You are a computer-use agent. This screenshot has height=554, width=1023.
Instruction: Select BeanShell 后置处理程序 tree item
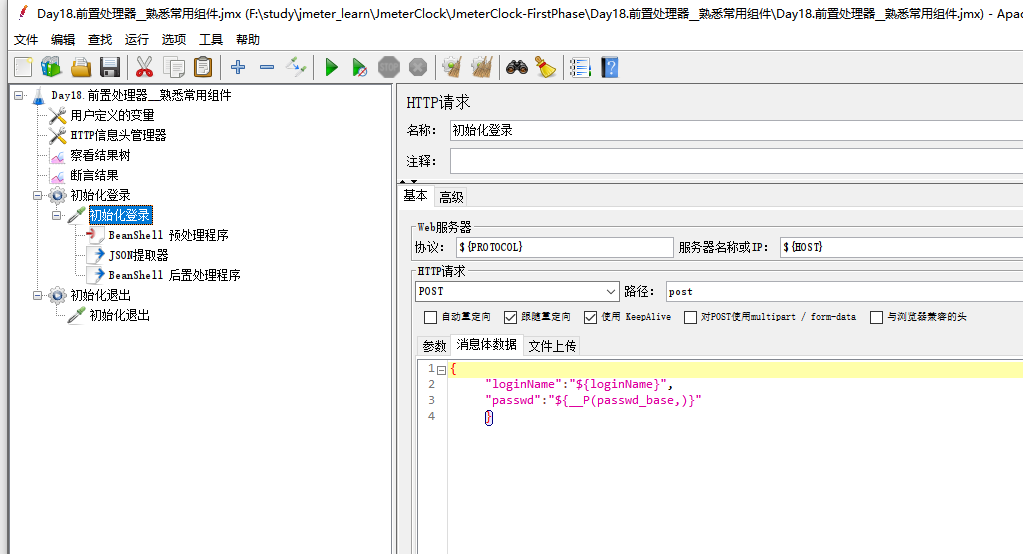click(174, 275)
